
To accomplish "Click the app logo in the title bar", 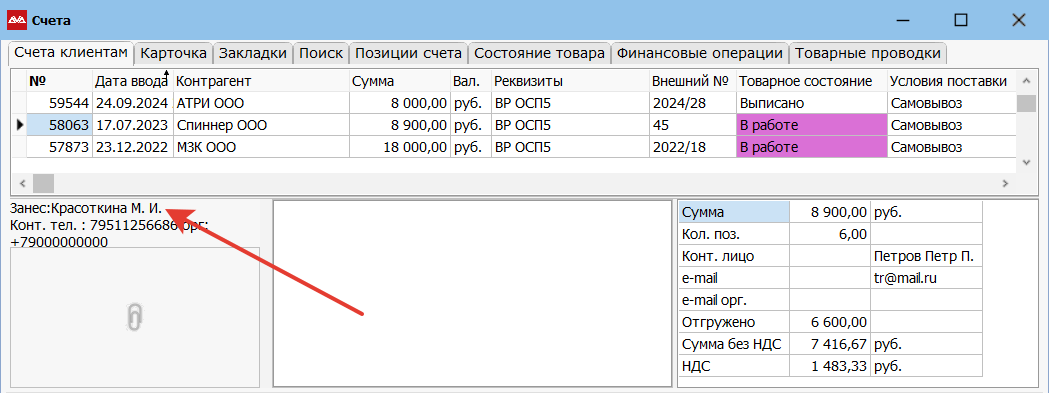I will coord(16,20).
